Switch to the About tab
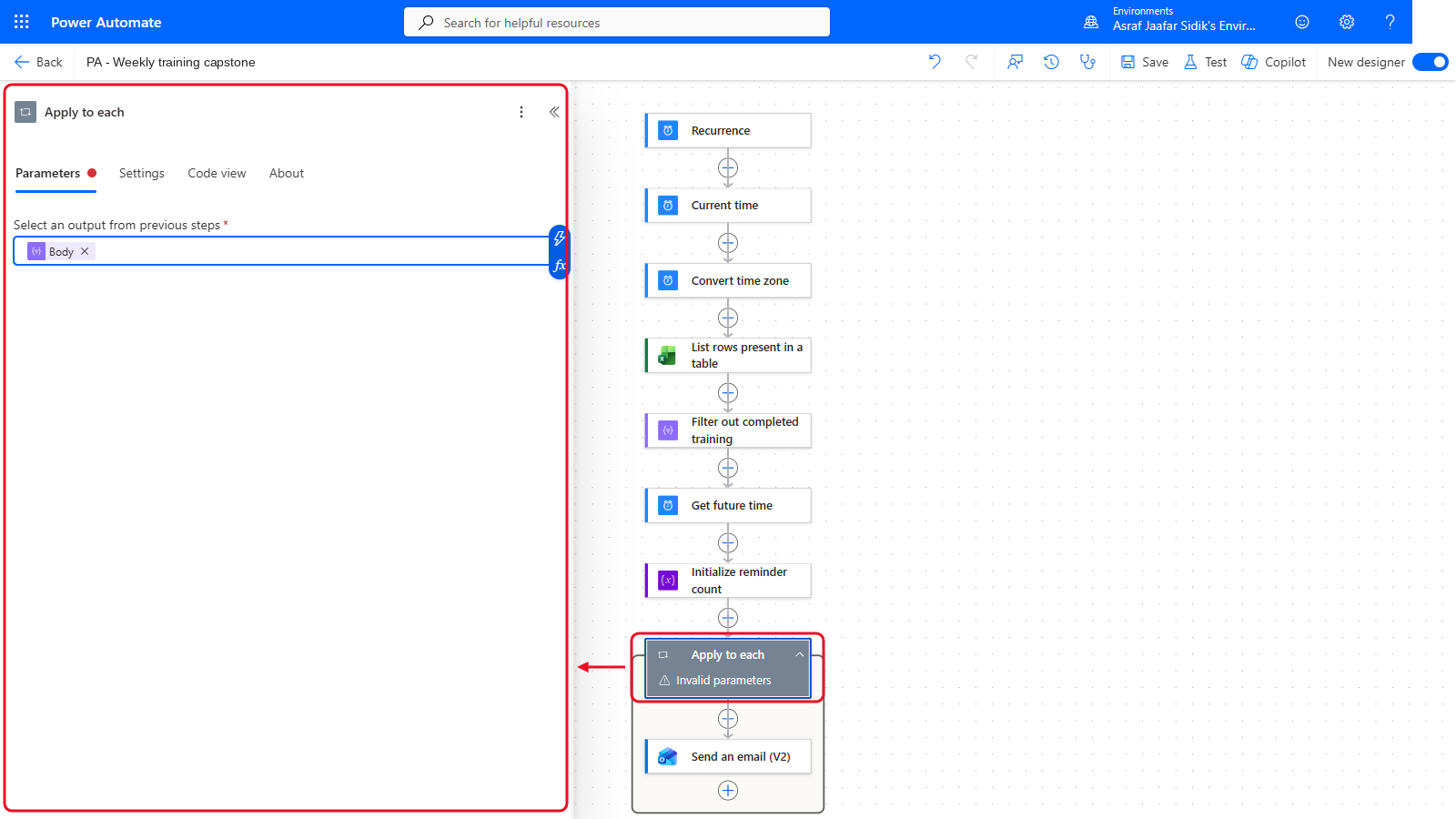 pyautogui.click(x=287, y=173)
